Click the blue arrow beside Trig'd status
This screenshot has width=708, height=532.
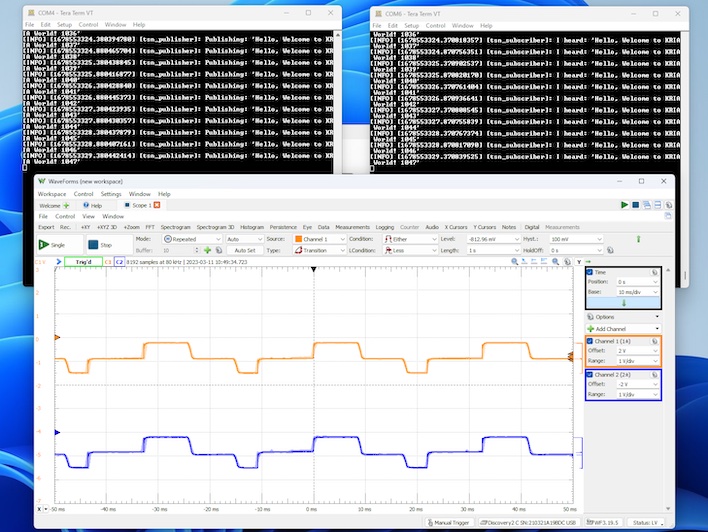pos(59,262)
